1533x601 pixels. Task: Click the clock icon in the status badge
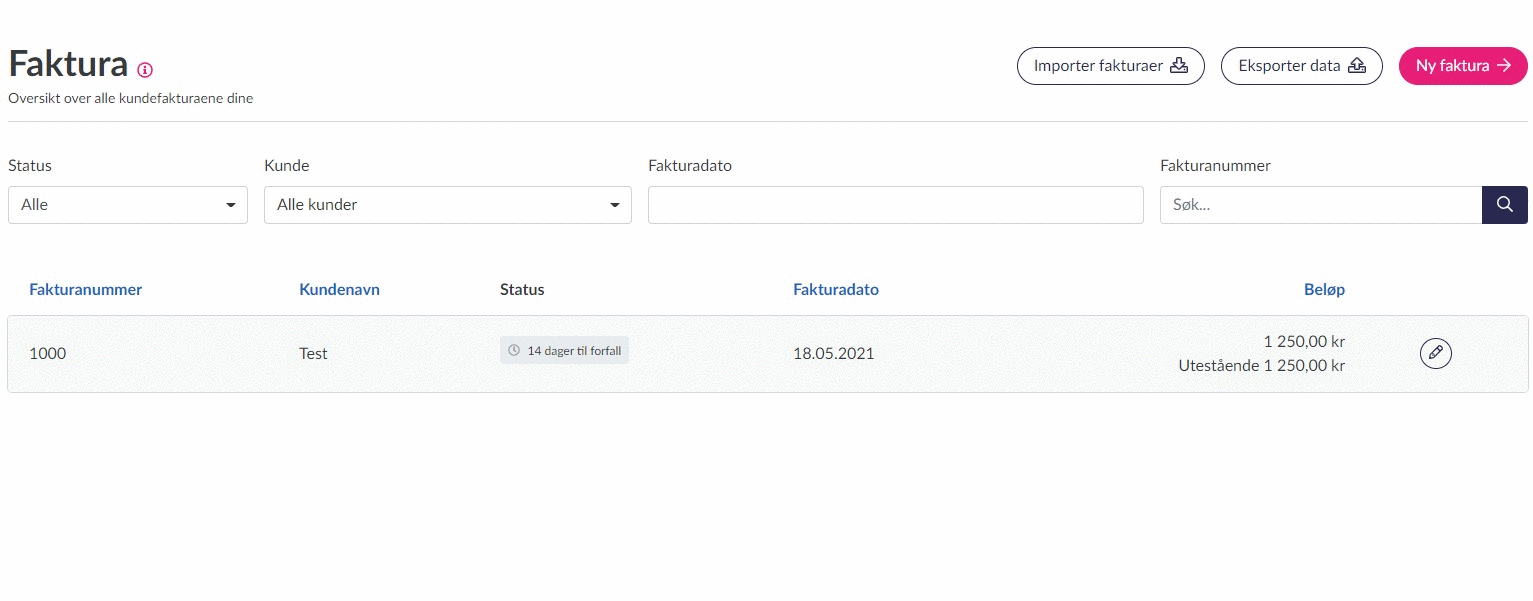tap(514, 351)
